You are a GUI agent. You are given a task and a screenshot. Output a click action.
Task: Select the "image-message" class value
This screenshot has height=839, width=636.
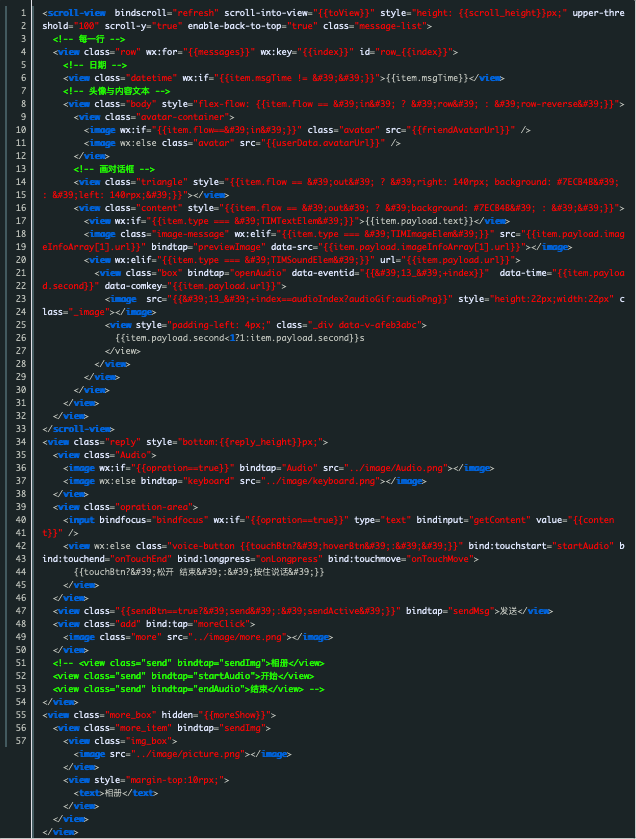(193, 234)
